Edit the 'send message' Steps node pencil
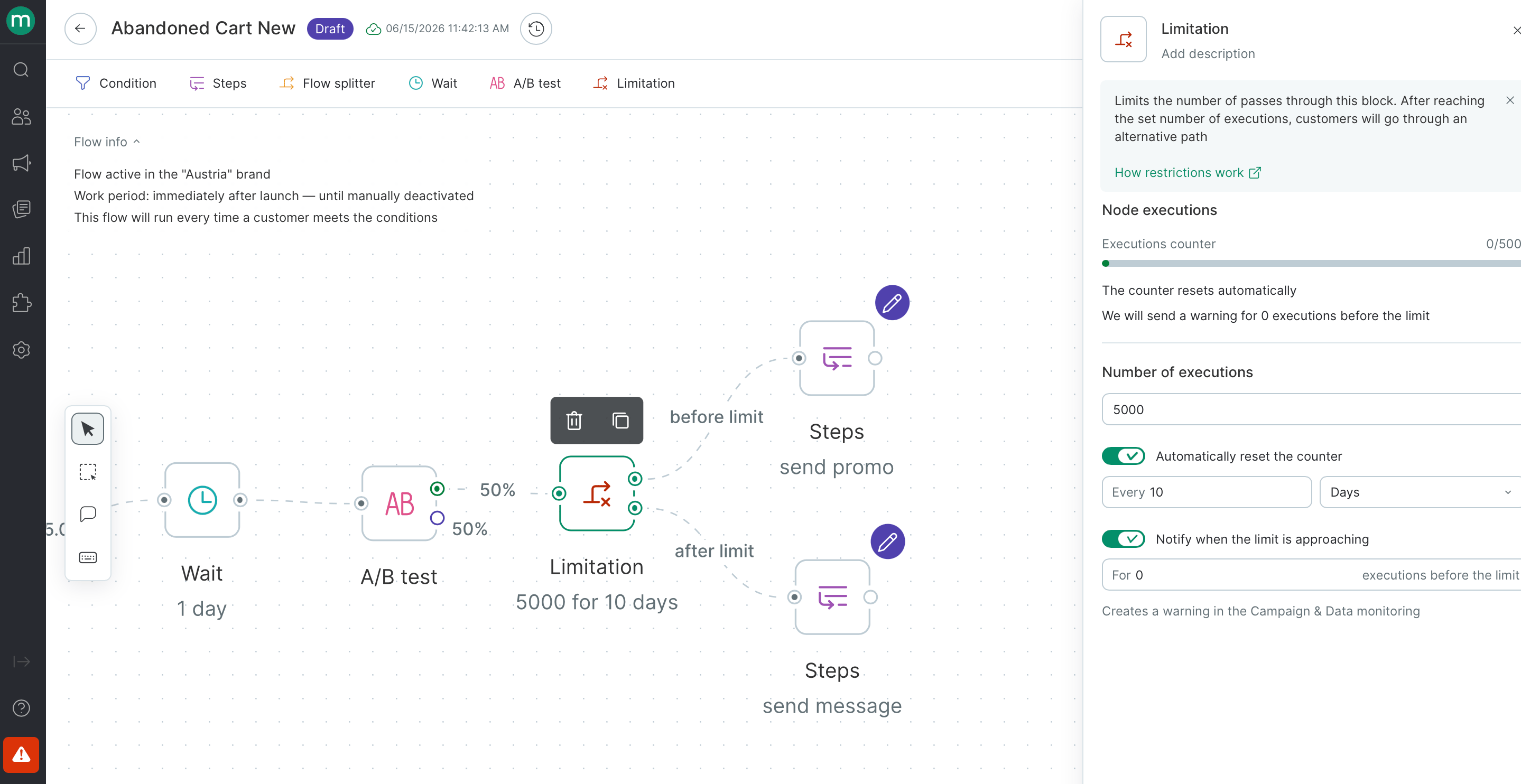The height and width of the screenshot is (784, 1521). click(887, 542)
